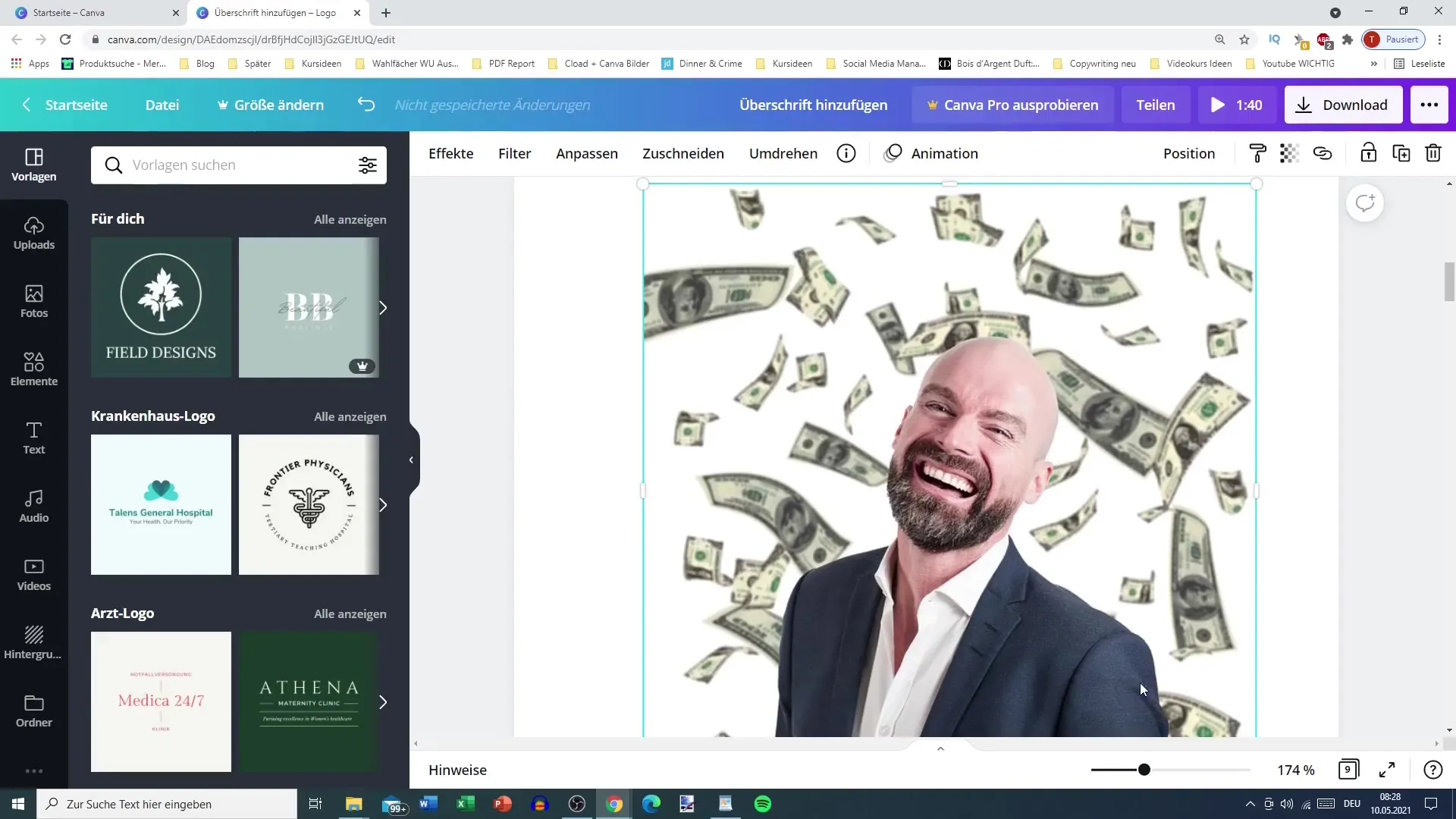Screen dimensions: 1456x819
Task: Toggle the link/hyperlink icon in toolbar
Action: click(x=1322, y=153)
